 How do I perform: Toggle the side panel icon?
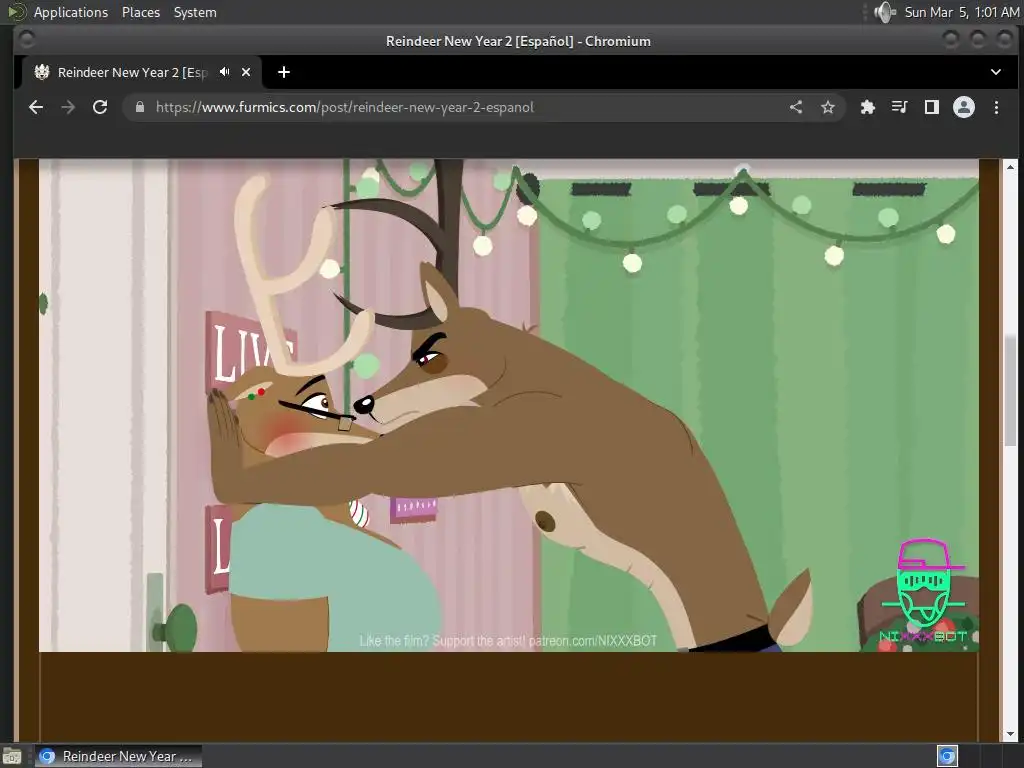coord(931,107)
